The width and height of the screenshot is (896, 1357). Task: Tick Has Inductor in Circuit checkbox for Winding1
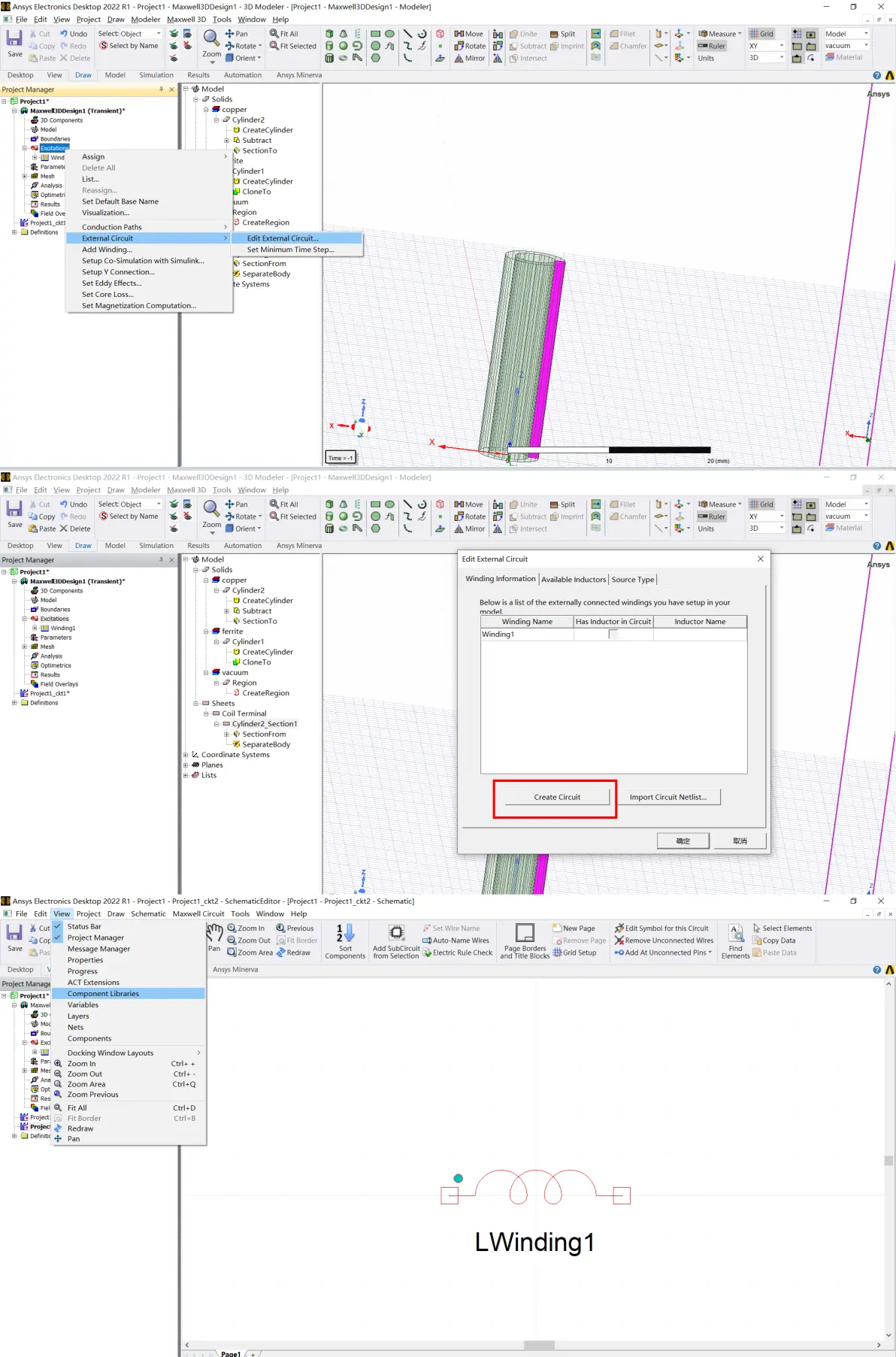coord(613,635)
